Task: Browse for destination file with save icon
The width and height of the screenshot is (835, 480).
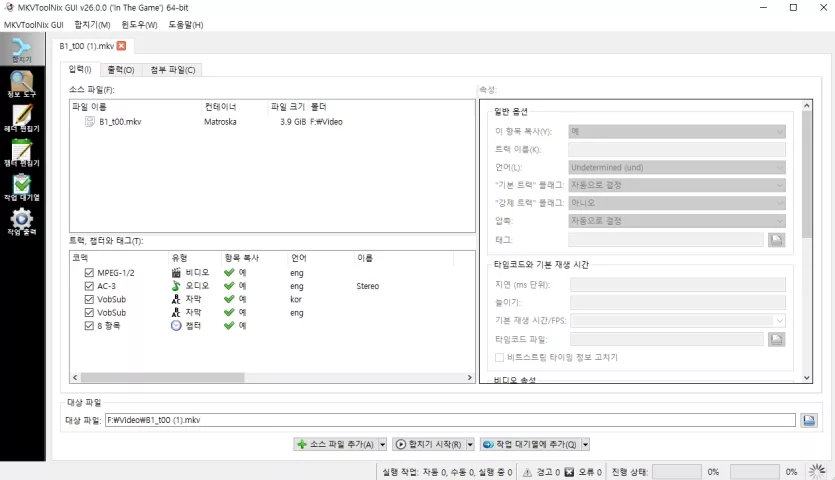Action: [x=809, y=420]
